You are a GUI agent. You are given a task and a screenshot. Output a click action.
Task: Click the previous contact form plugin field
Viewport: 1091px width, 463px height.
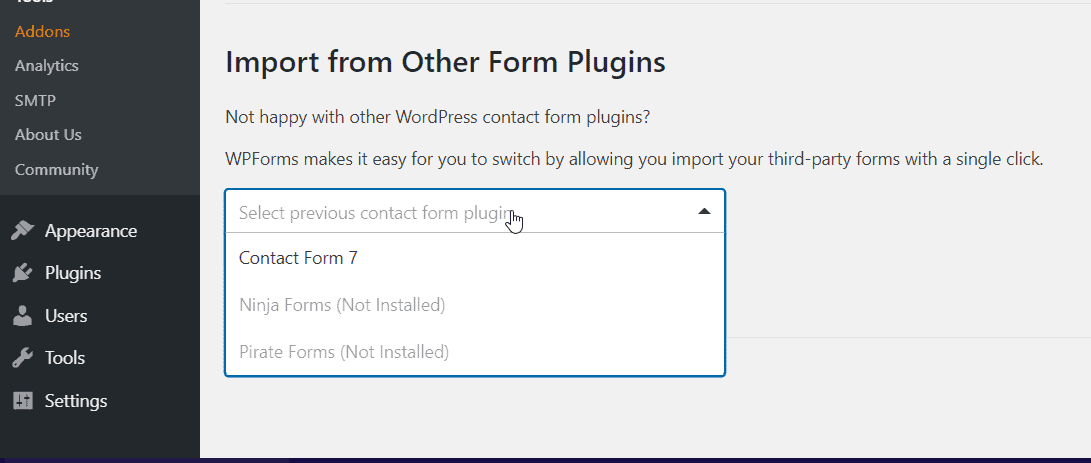pyautogui.click(x=475, y=211)
